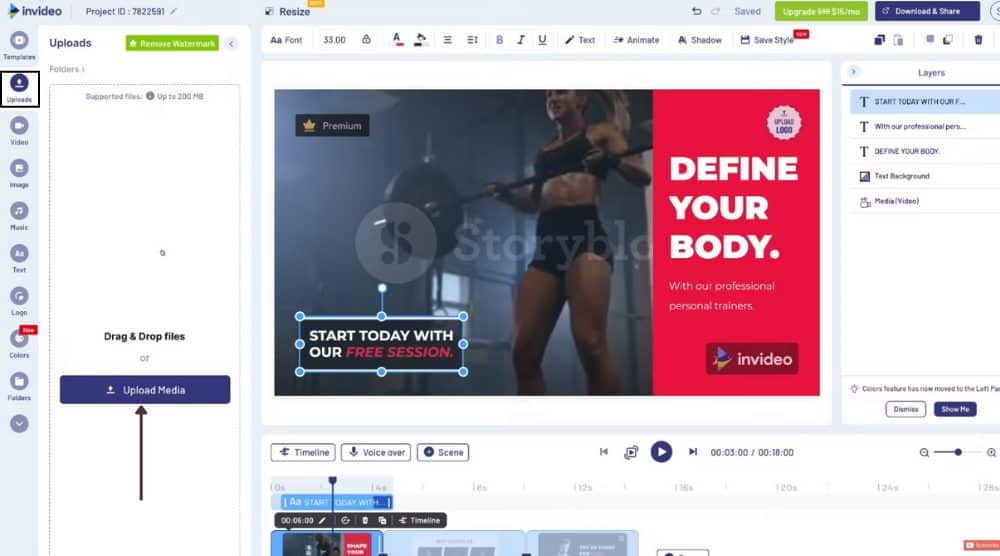Image resolution: width=1000 pixels, height=556 pixels.
Task: Edit the project ID name pencil icon
Action: [x=173, y=11]
